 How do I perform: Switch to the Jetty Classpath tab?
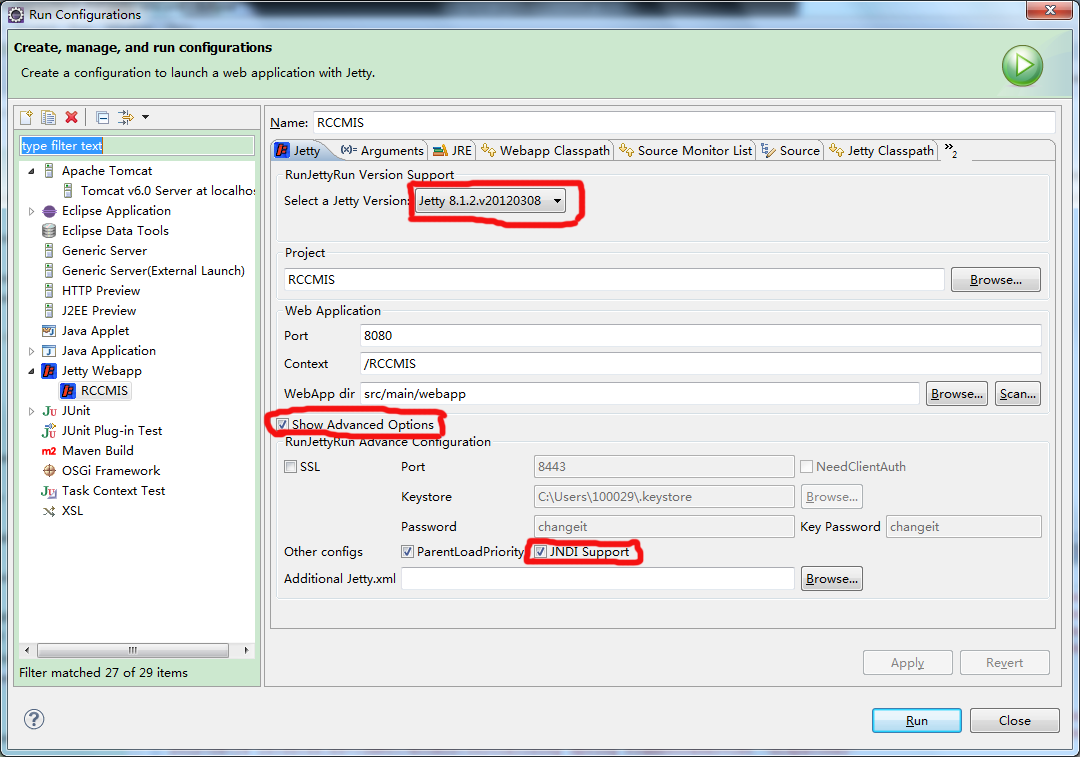882,150
